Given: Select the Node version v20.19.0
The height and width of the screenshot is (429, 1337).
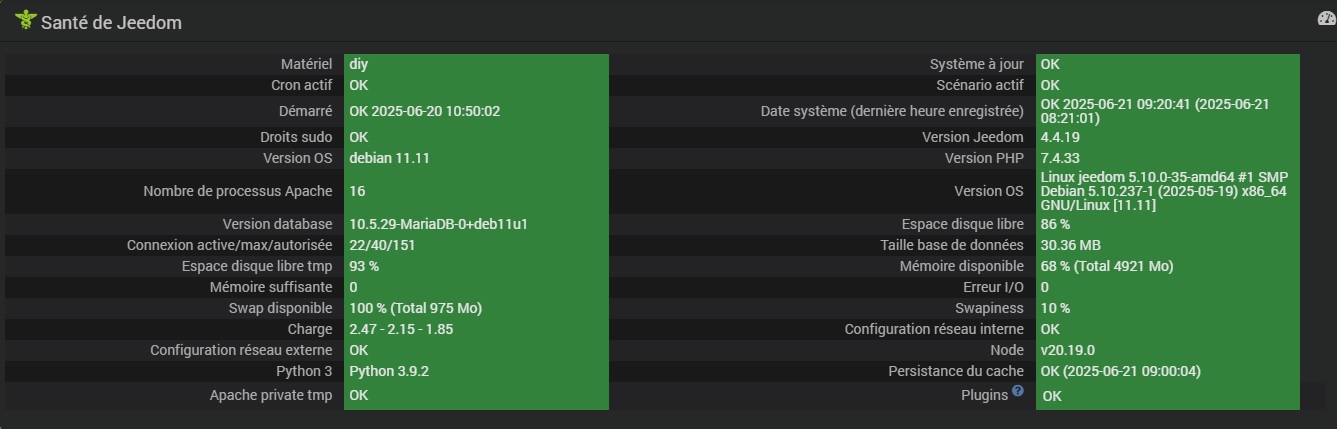Looking at the screenshot, I should (1067, 350).
